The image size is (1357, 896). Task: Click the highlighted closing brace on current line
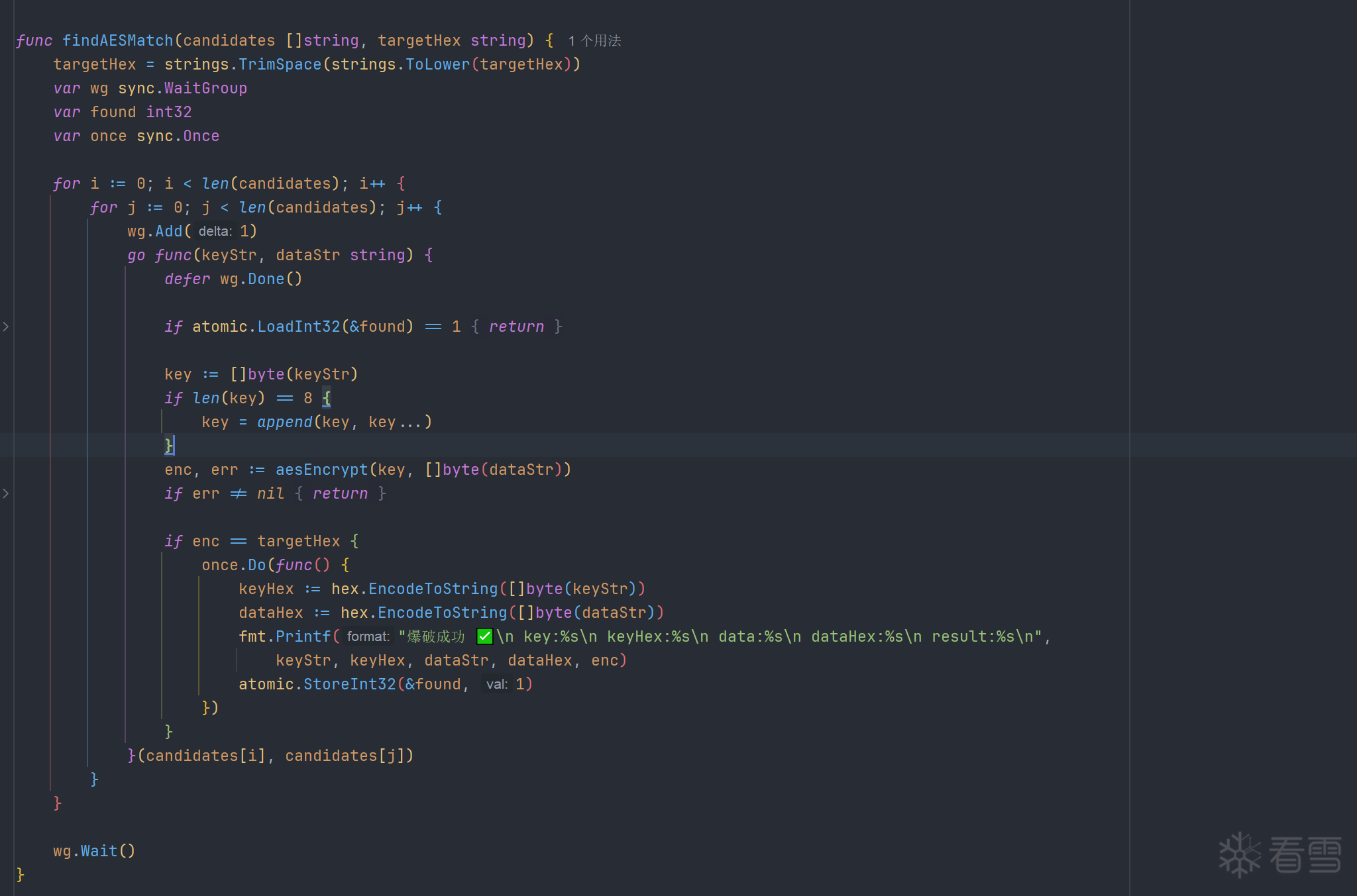pyautogui.click(x=169, y=445)
